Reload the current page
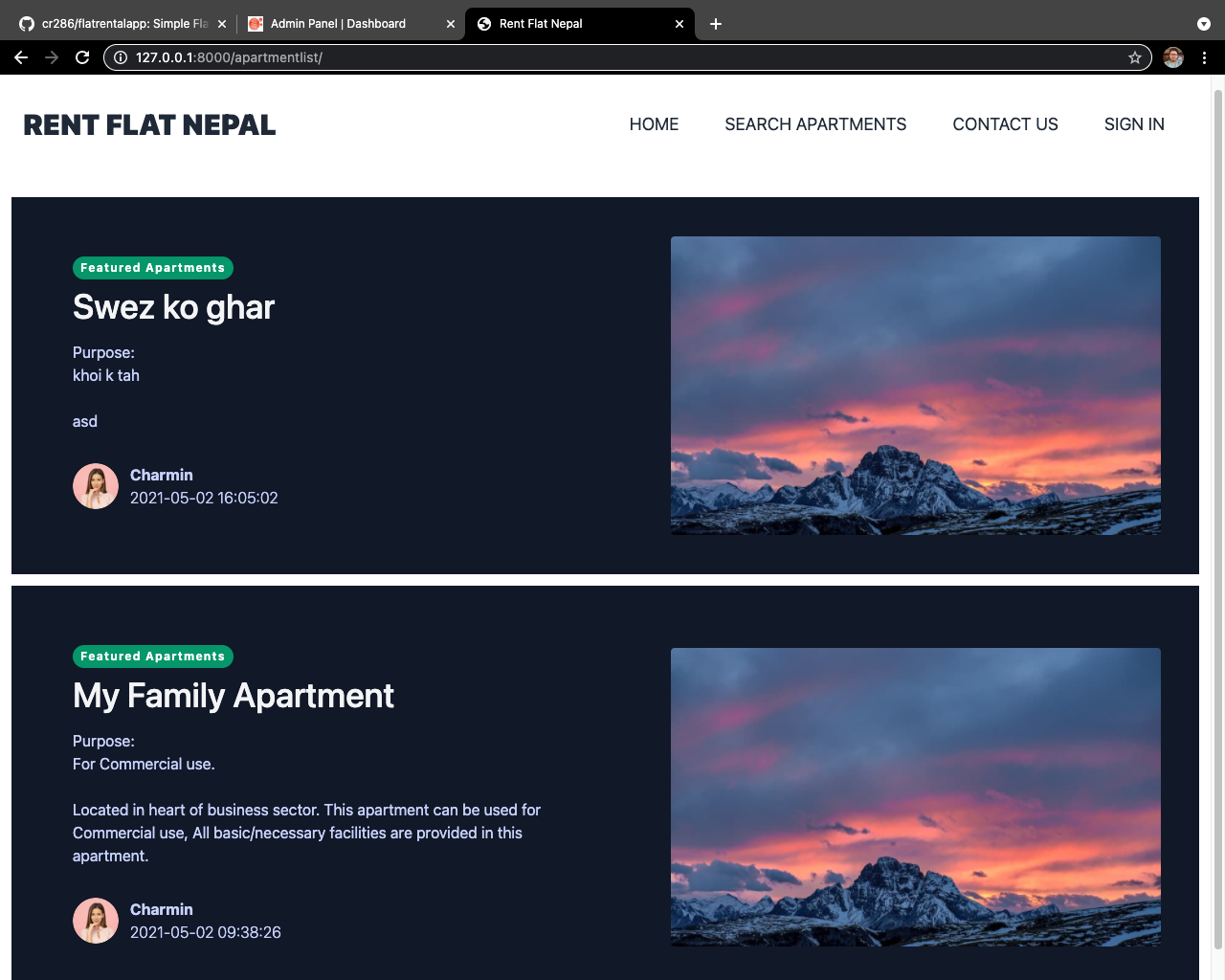Viewport: 1225px width, 980px height. pos(82,57)
